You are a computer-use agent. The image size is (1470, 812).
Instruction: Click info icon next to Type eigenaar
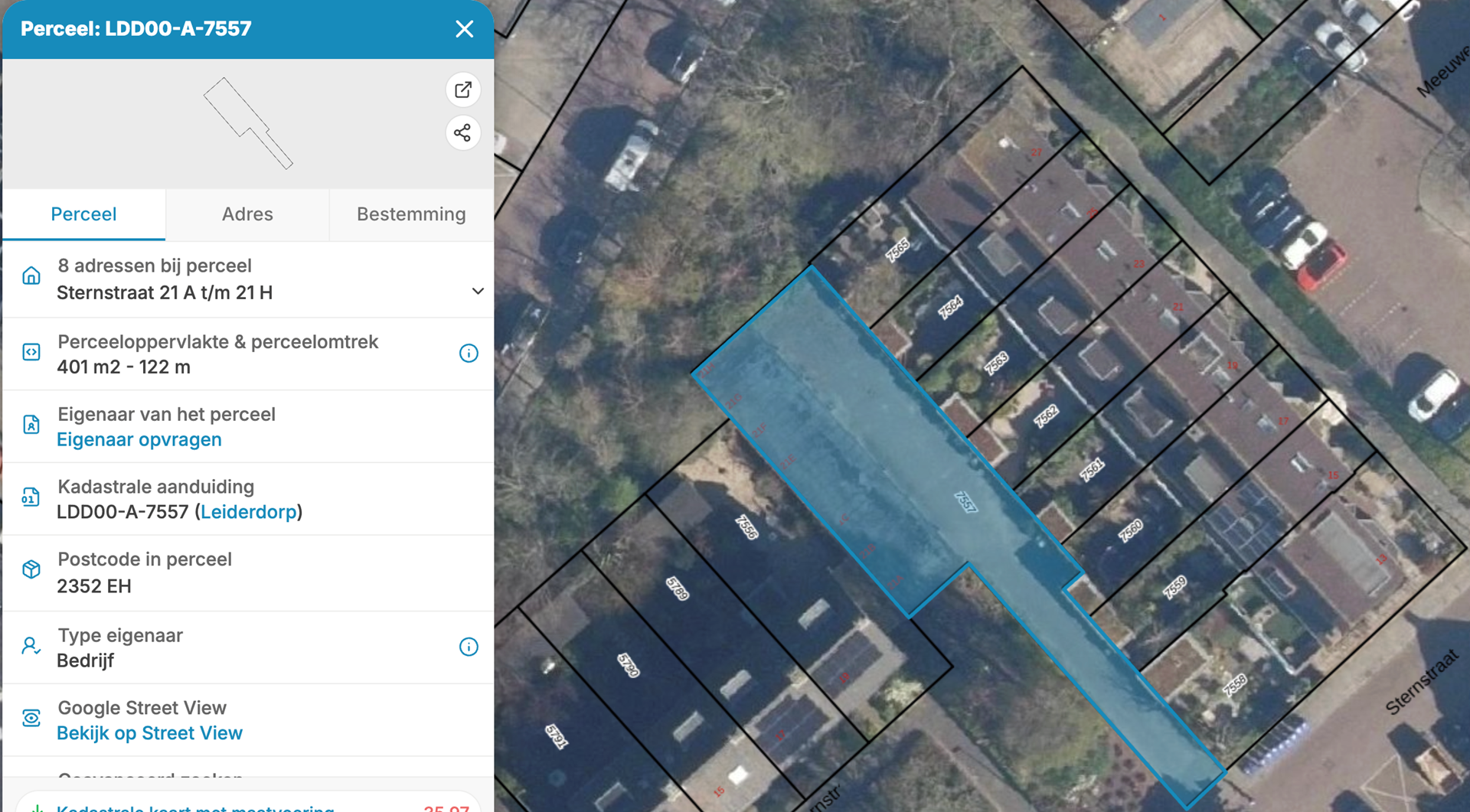pos(469,647)
